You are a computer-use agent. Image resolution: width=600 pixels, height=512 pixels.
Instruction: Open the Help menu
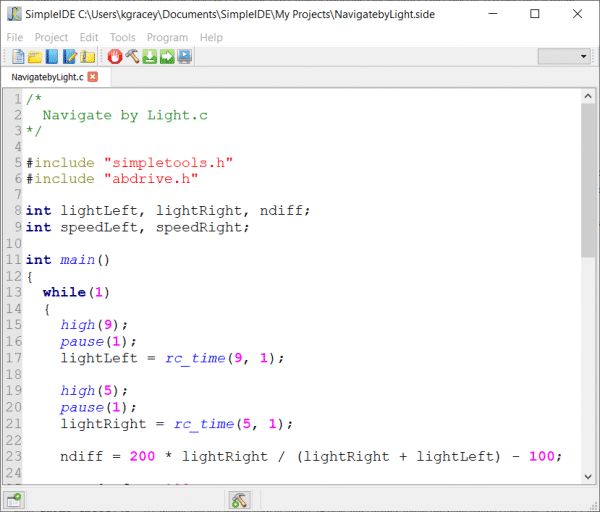(x=211, y=37)
